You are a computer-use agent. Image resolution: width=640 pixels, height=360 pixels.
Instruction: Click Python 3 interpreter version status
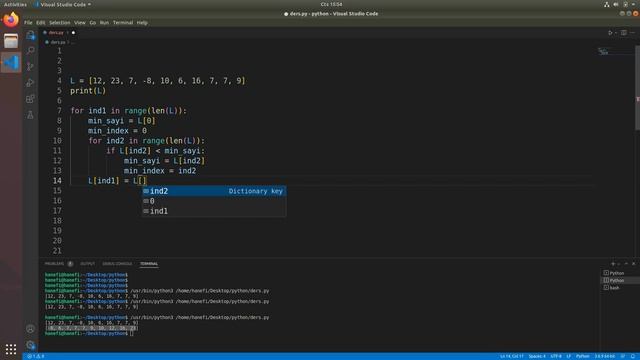click(x=604, y=356)
